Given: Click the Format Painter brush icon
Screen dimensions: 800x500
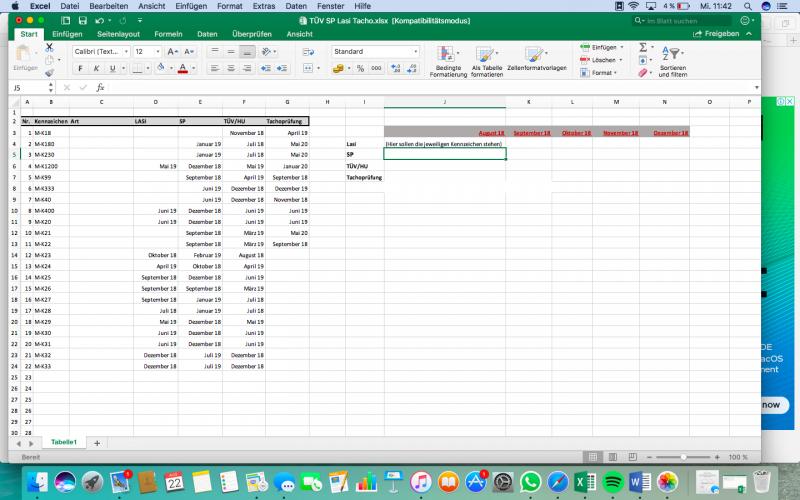Looking at the screenshot, I should pos(49,73).
